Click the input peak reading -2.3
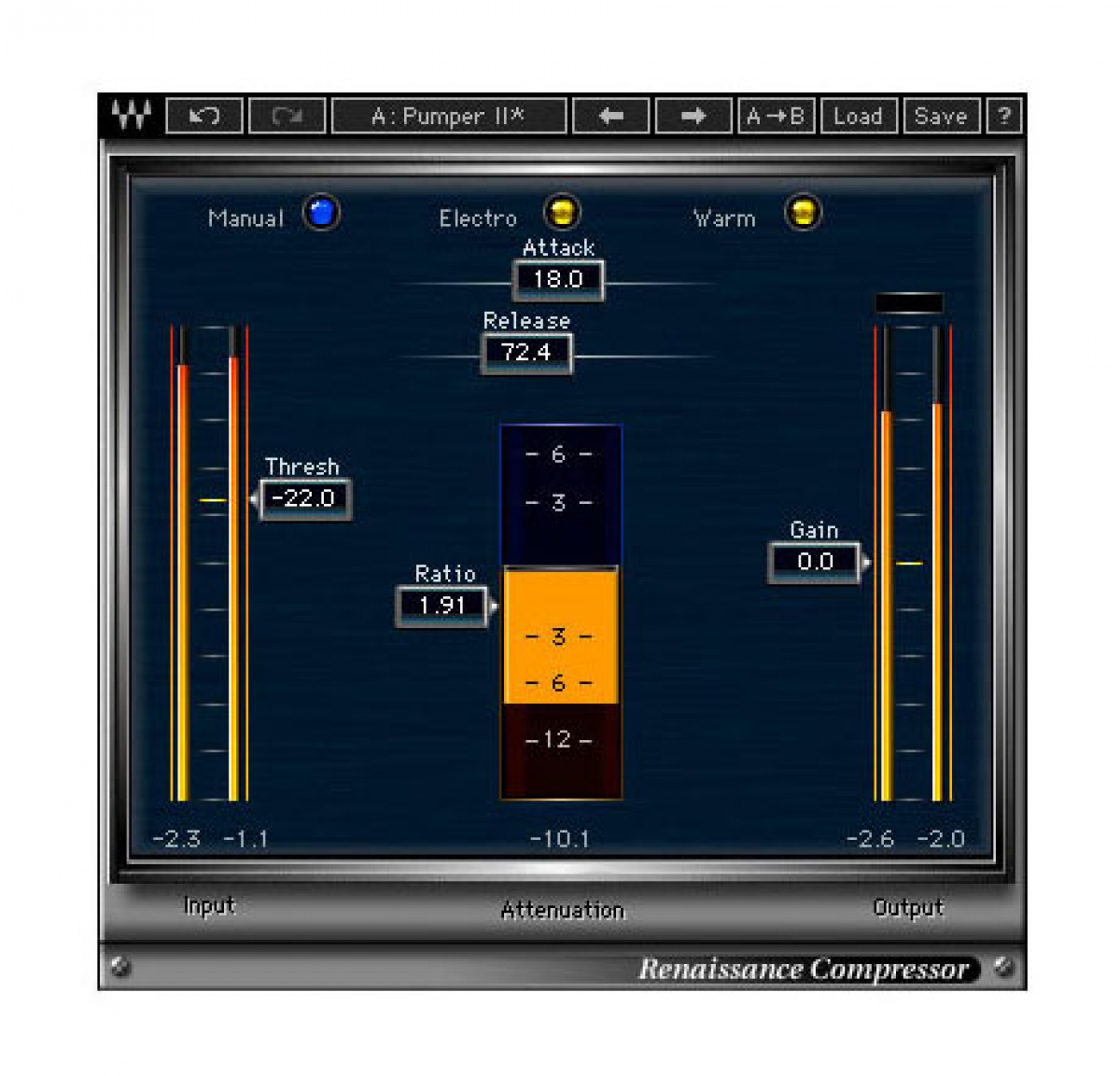This screenshot has height=1076, width=1120. tap(176, 839)
